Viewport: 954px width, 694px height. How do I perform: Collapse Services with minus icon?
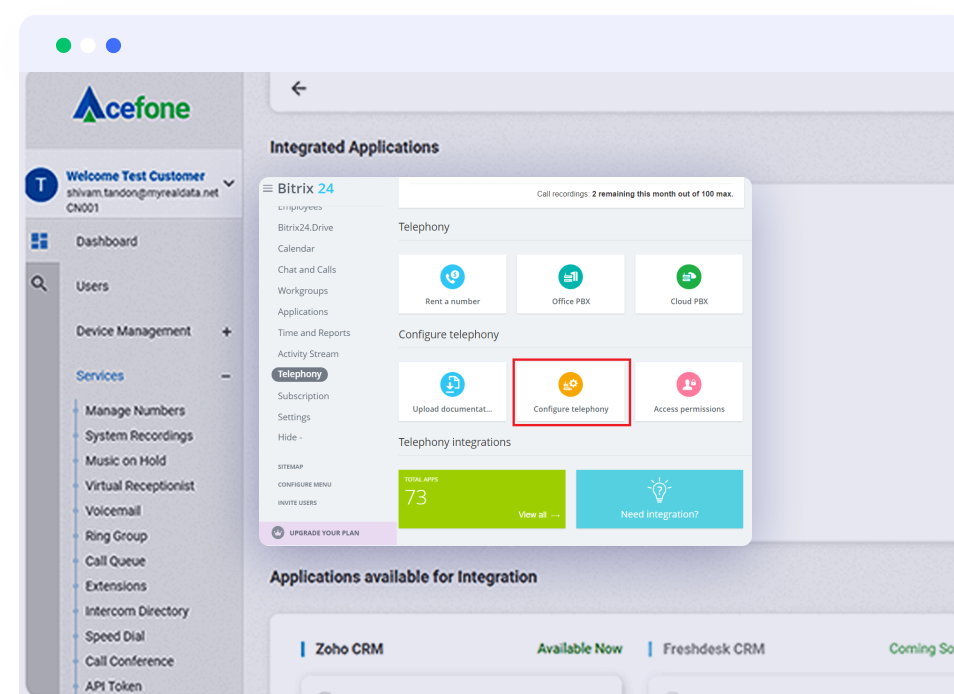(226, 376)
